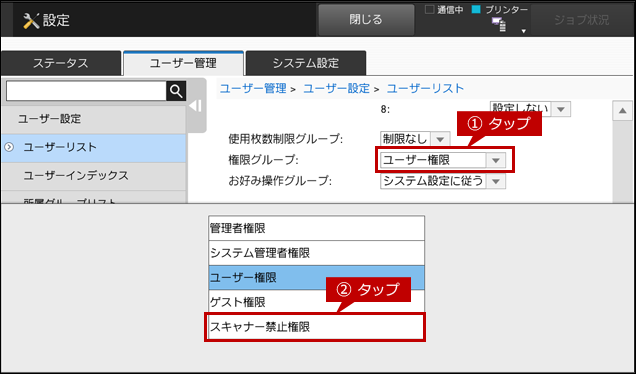Select スキャナー禁止権限 from the list
The width and height of the screenshot is (636, 374).
[x=315, y=327]
